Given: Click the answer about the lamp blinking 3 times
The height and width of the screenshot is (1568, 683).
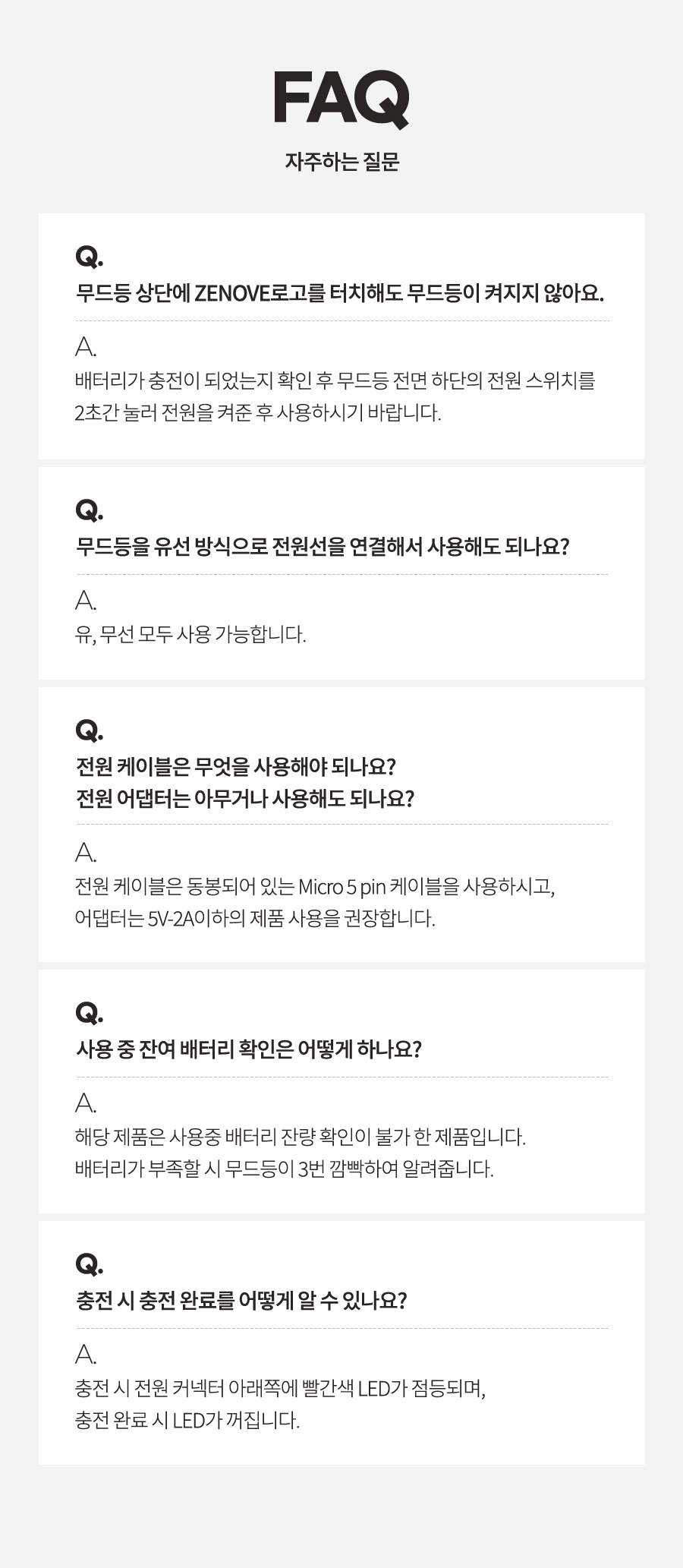Looking at the screenshot, I should [x=285, y=1168].
